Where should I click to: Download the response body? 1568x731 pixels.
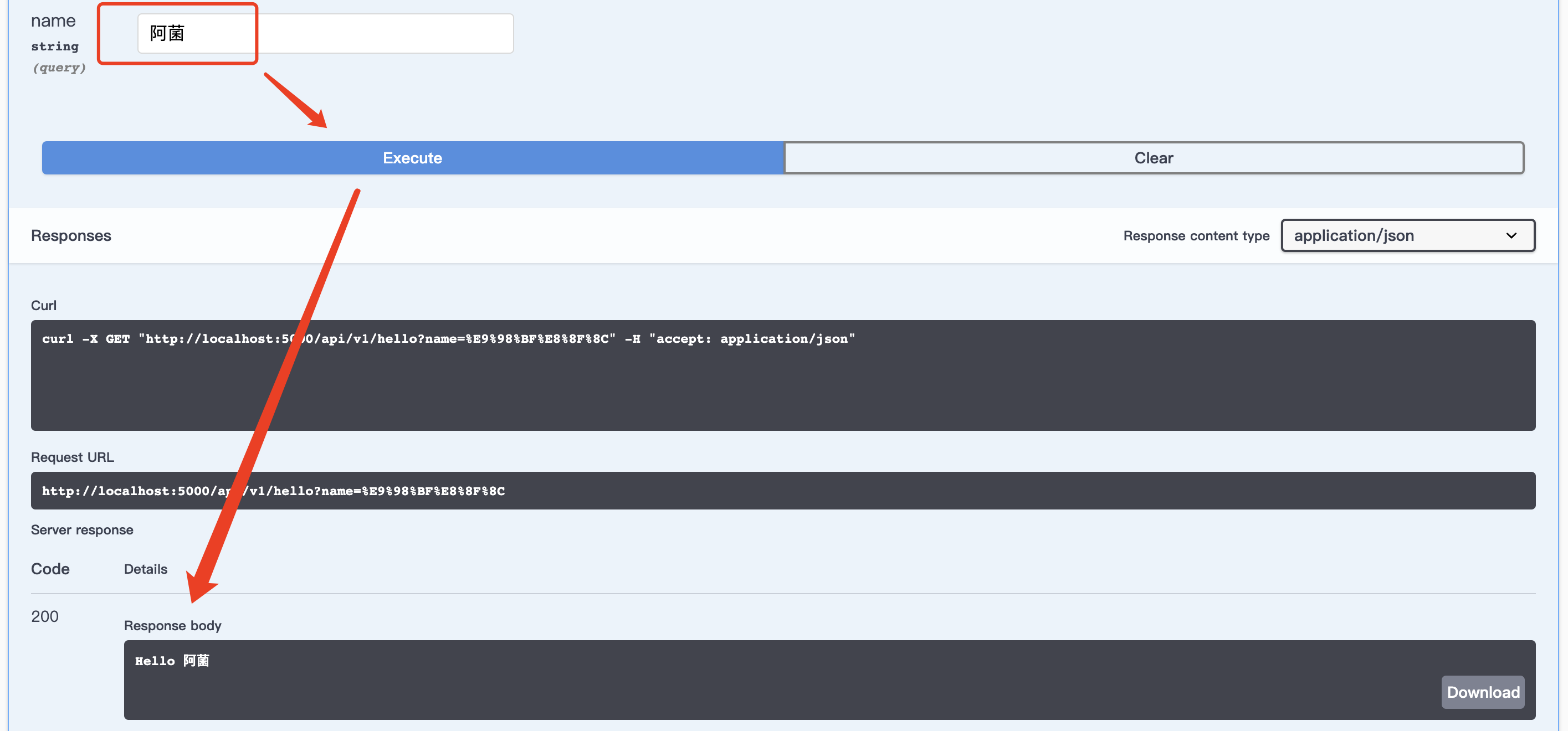[1482, 692]
